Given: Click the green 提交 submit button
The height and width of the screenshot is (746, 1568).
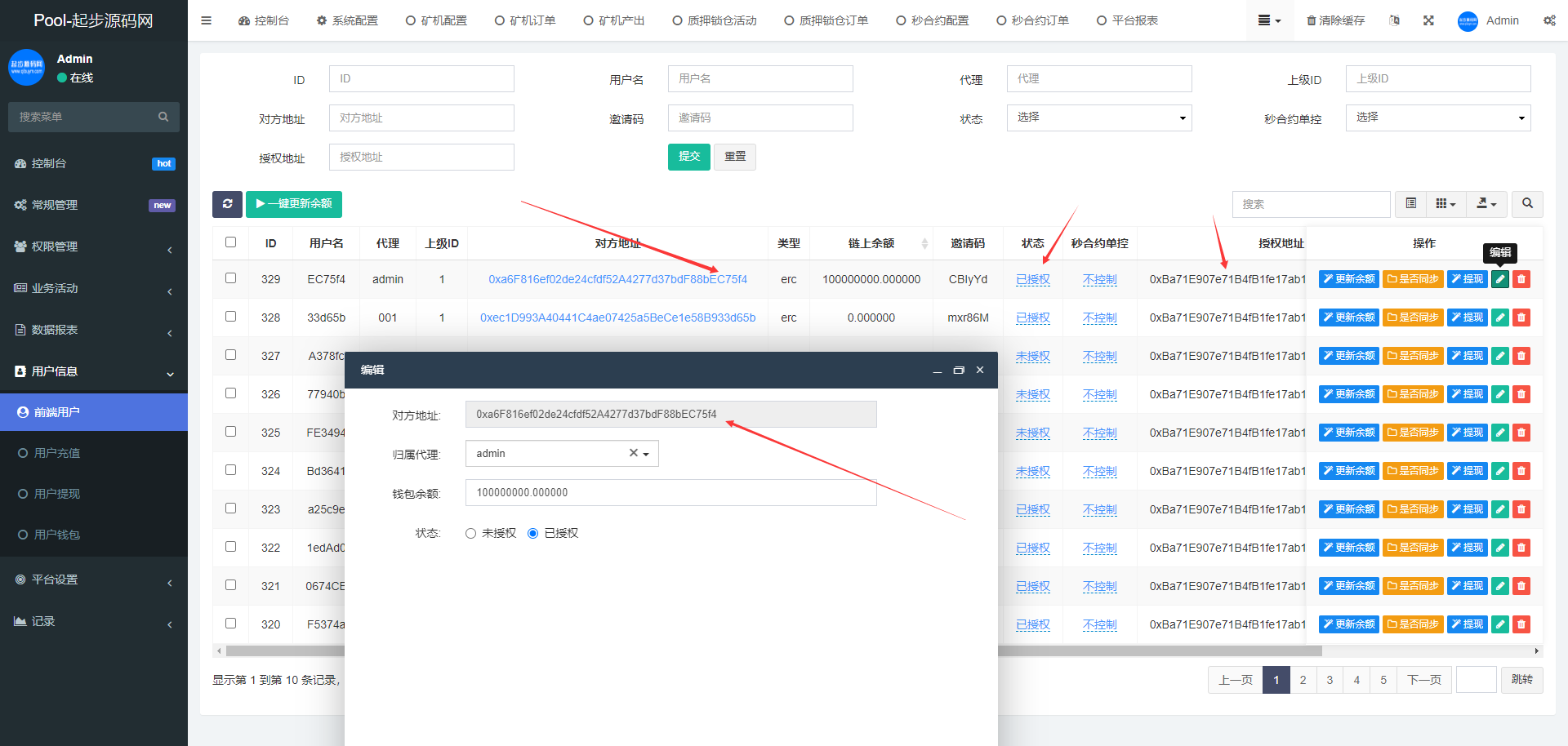Looking at the screenshot, I should (x=689, y=157).
